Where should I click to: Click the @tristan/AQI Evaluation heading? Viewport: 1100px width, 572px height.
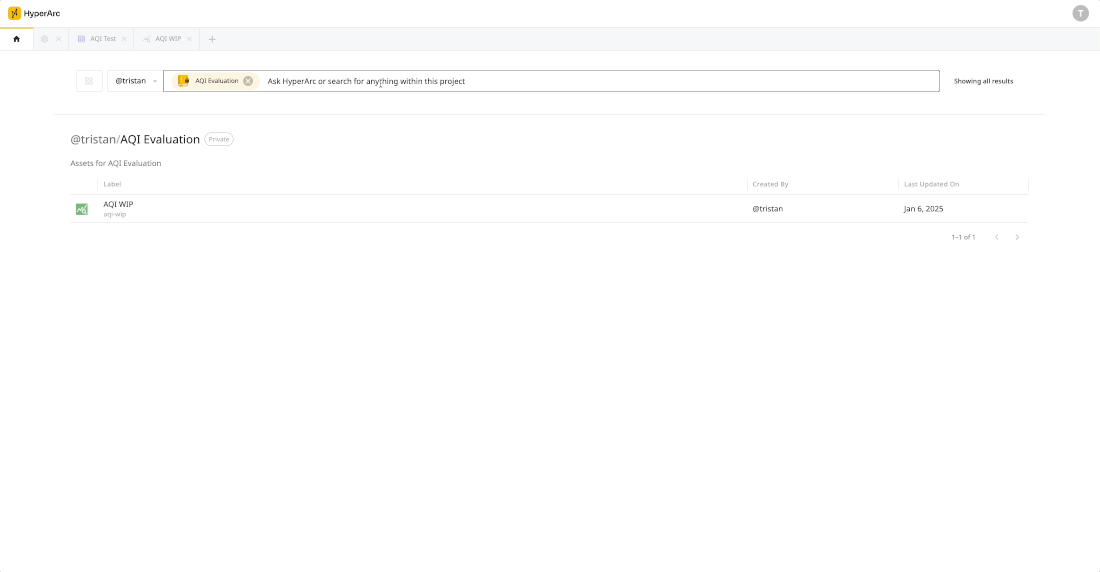[x=135, y=139]
